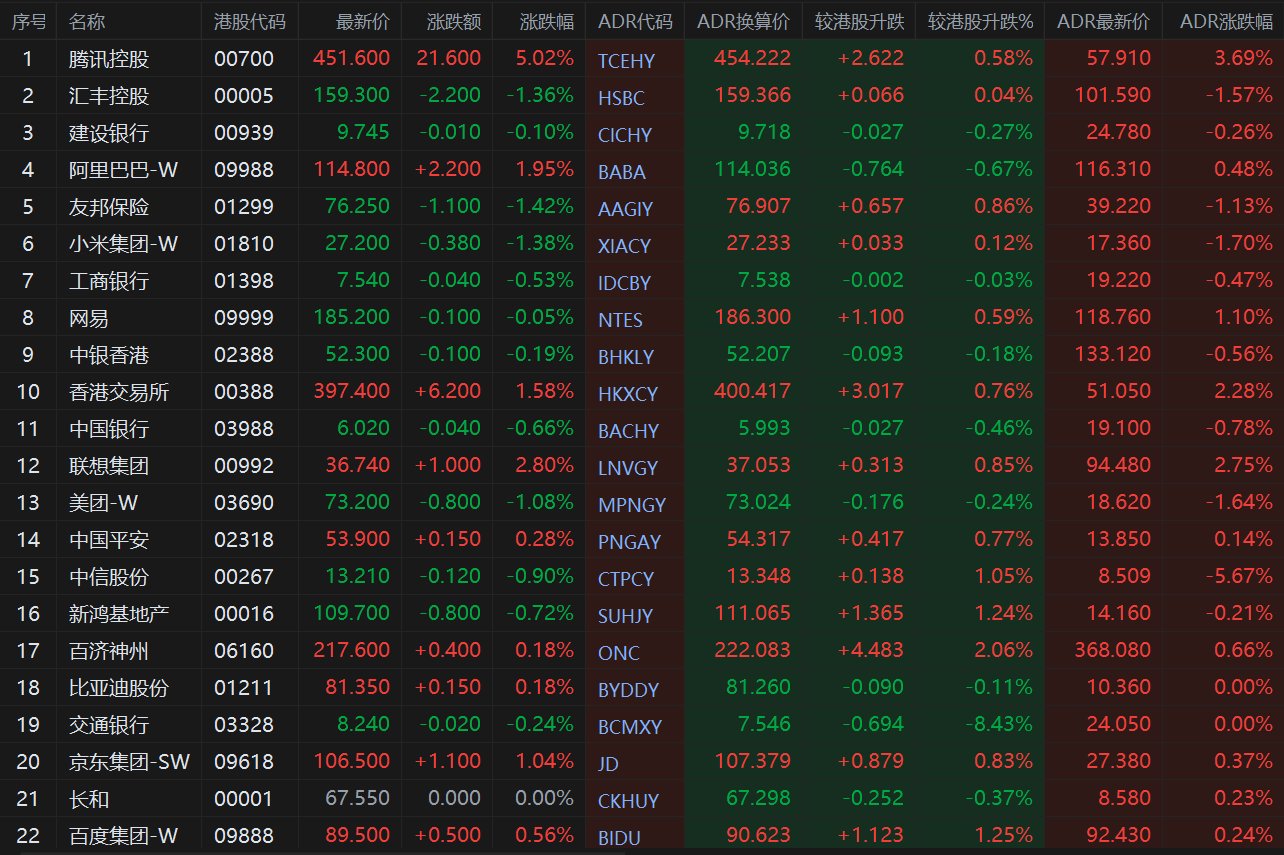This screenshot has height=855, width=1284.
Task: Click the stock code 01810
Action: click(x=244, y=244)
